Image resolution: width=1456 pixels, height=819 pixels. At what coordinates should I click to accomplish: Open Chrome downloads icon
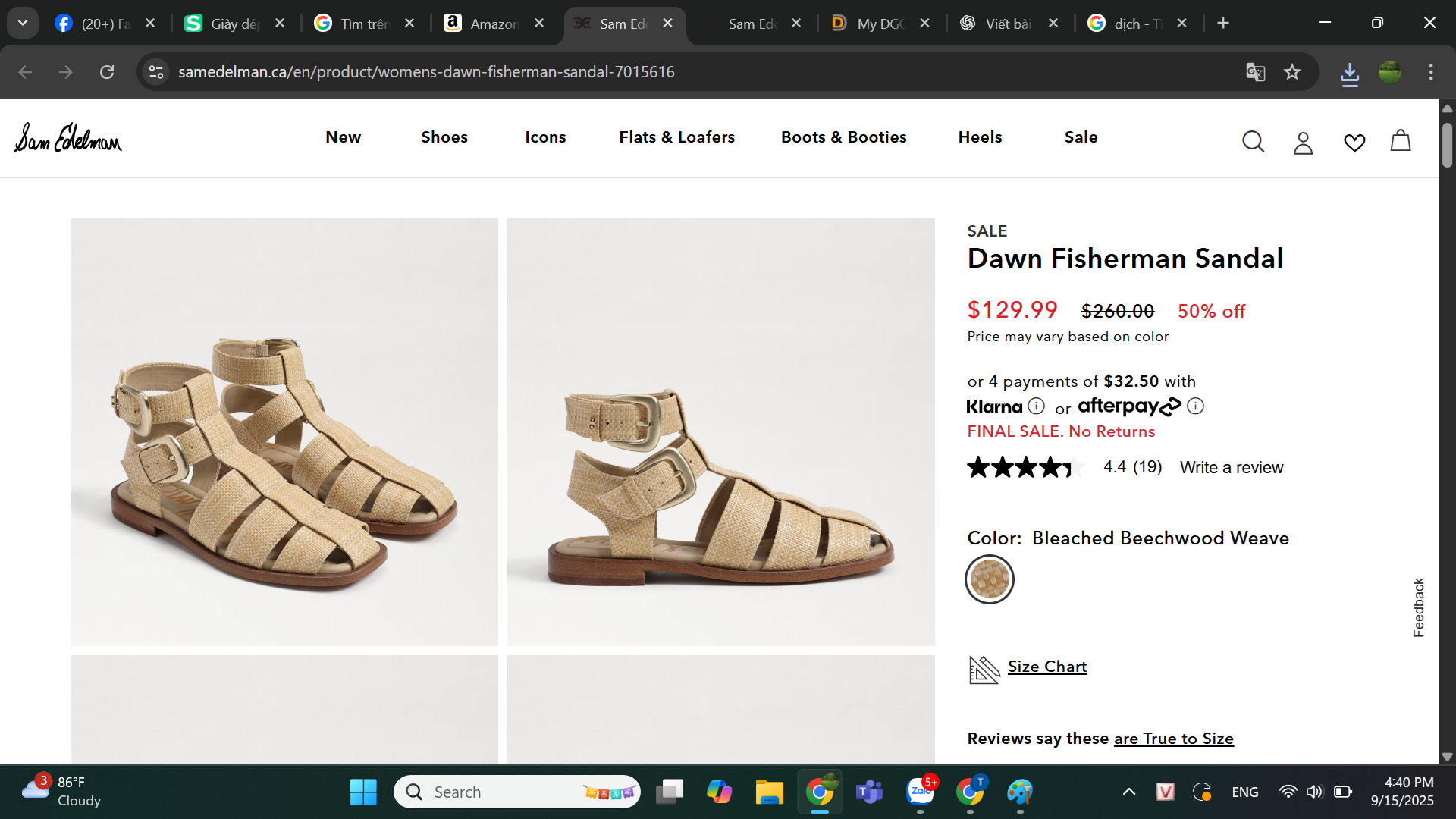point(1349,74)
